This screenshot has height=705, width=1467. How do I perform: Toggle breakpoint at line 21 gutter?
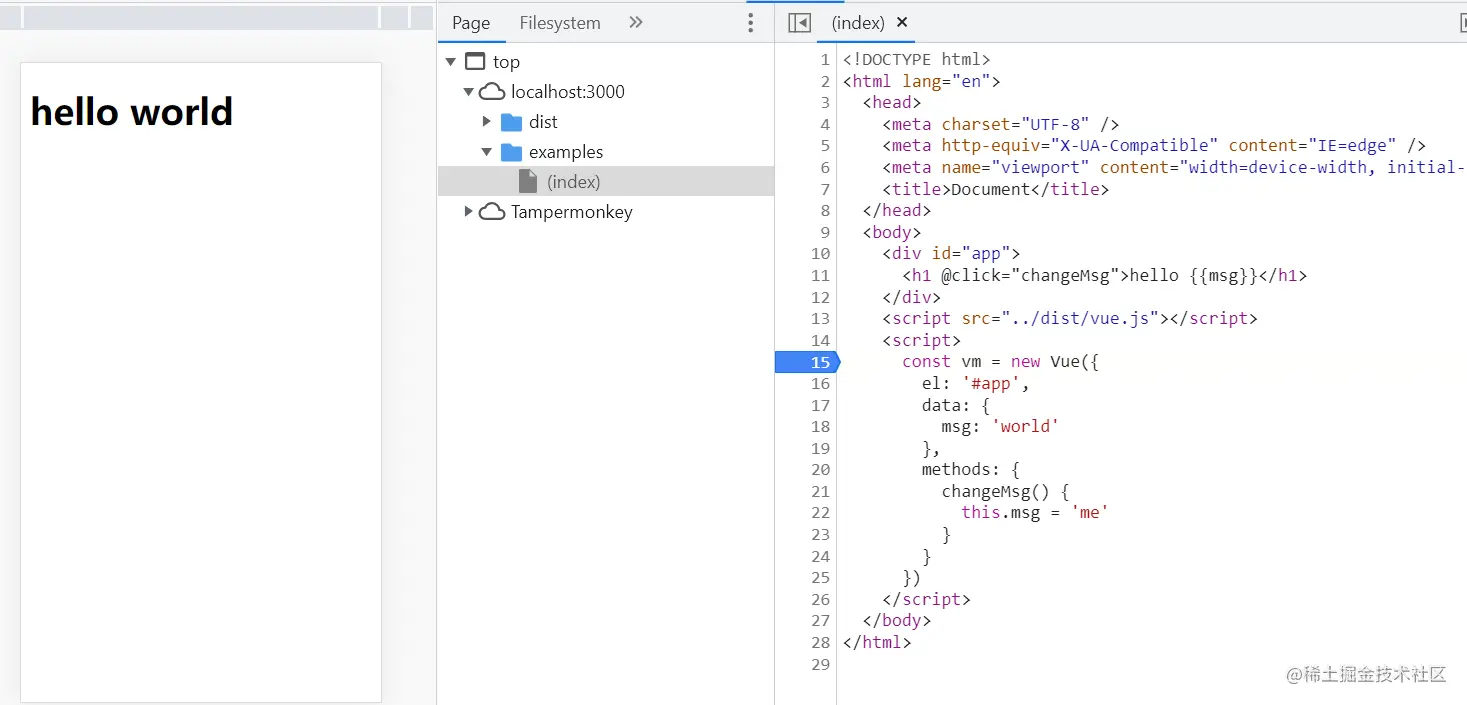click(x=820, y=491)
